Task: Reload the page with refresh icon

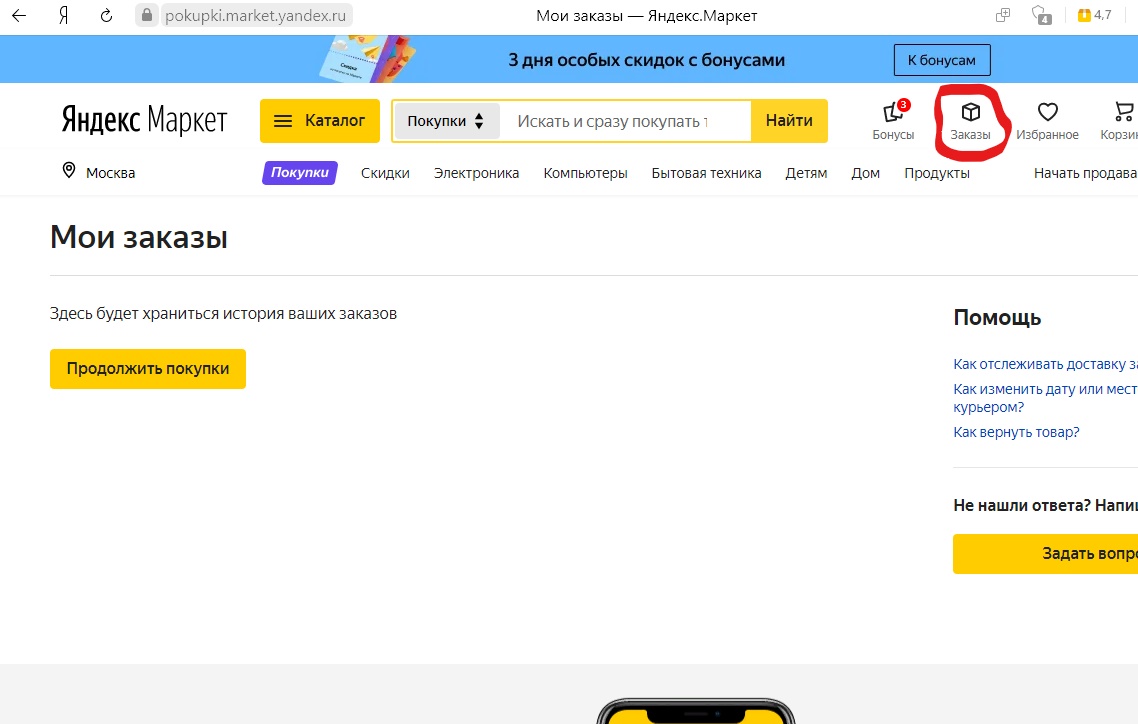Action: [x=107, y=16]
